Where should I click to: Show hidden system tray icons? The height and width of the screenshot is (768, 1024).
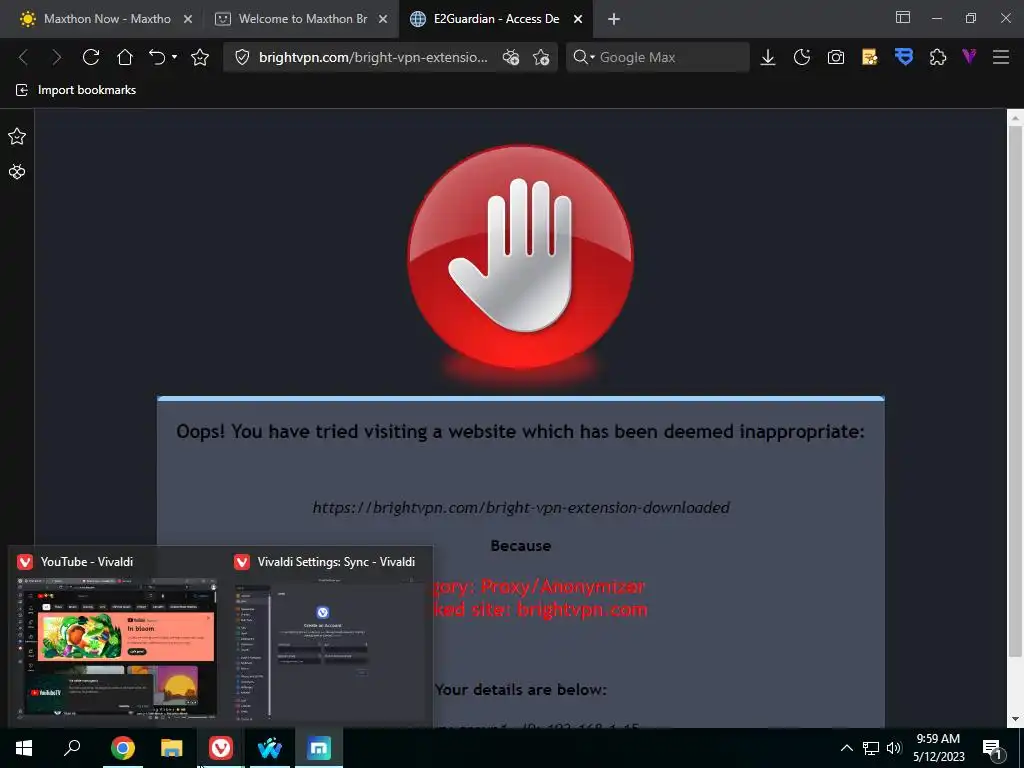point(846,748)
